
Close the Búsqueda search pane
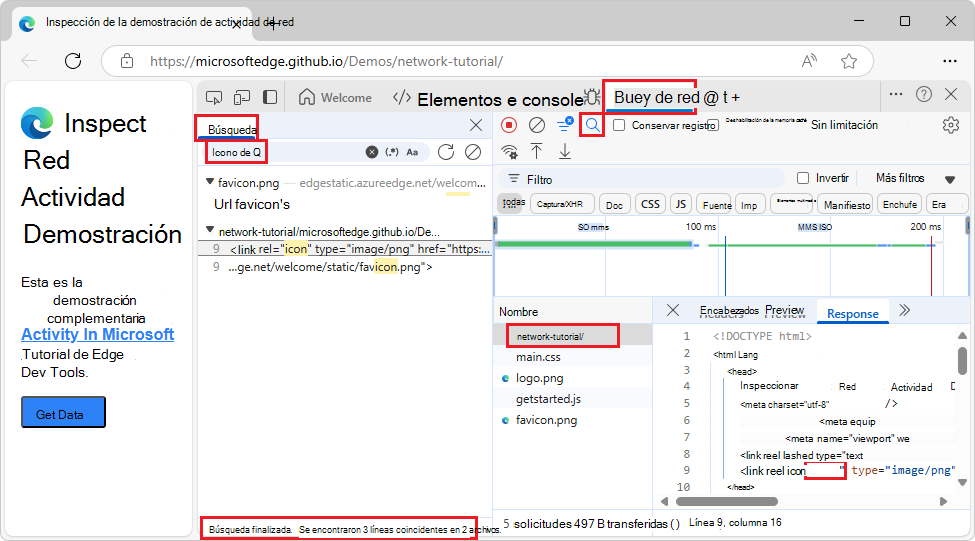(476, 125)
